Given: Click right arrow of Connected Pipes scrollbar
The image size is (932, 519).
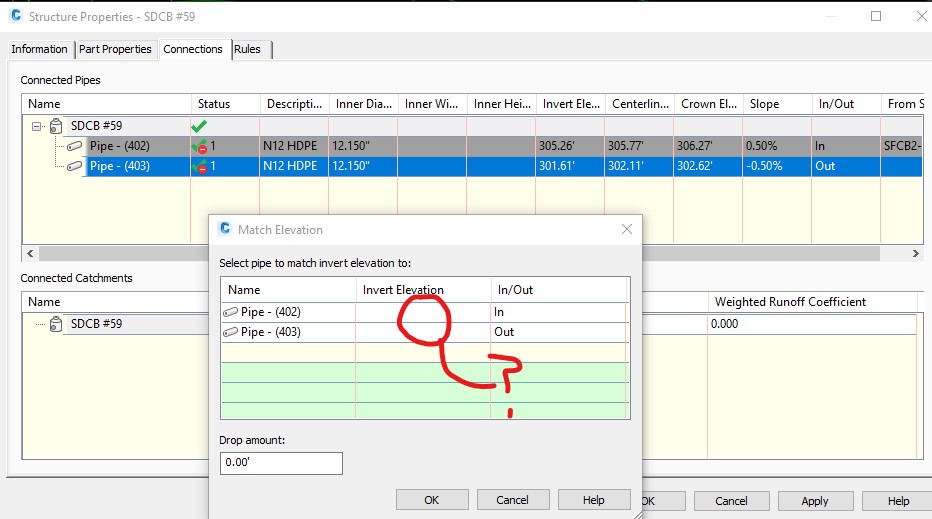Looking at the screenshot, I should (x=915, y=253).
